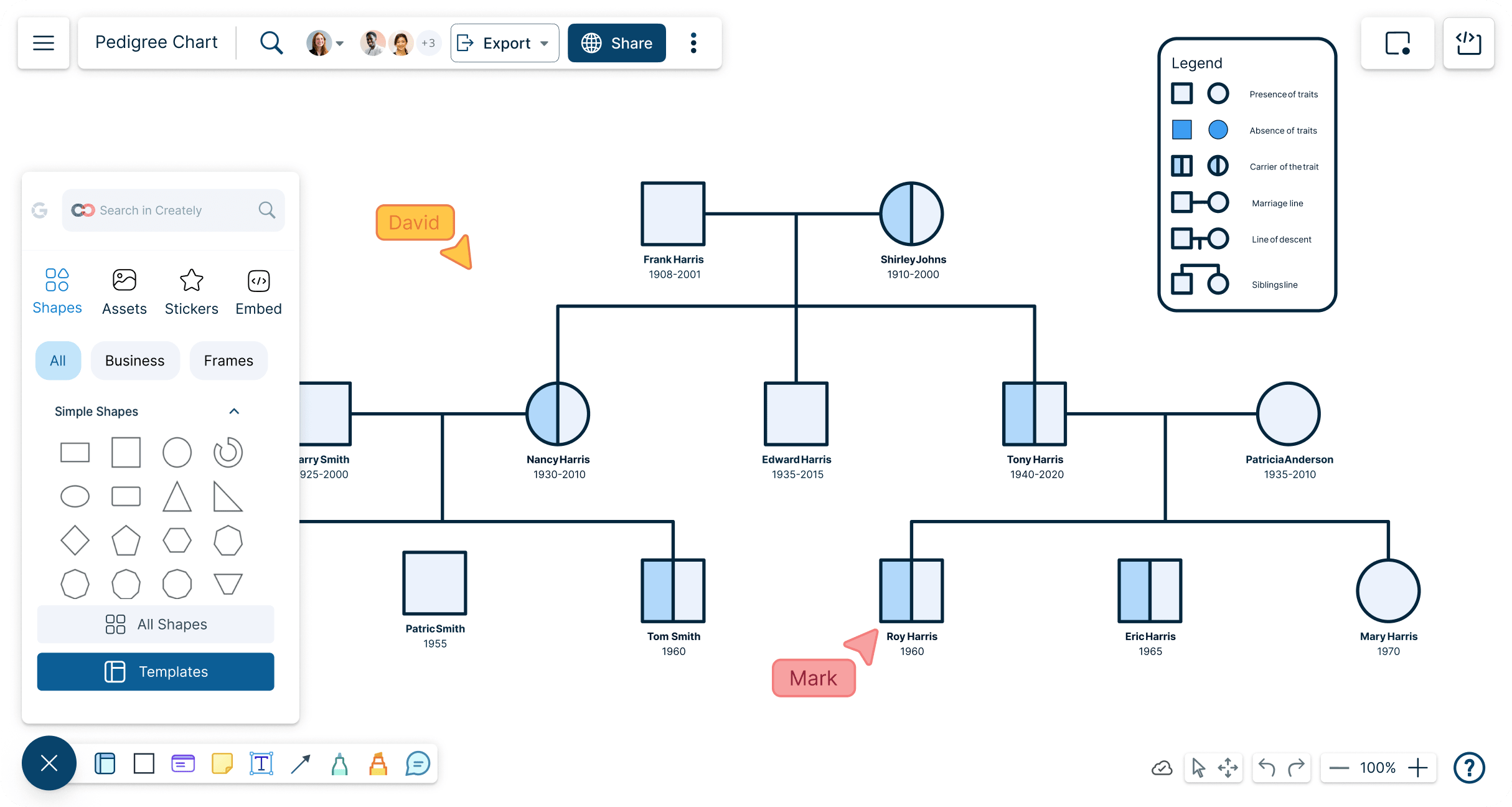The height and width of the screenshot is (807, 1512).
Task: Zoom in with the plus button
Action: [x=1417, y=768]
